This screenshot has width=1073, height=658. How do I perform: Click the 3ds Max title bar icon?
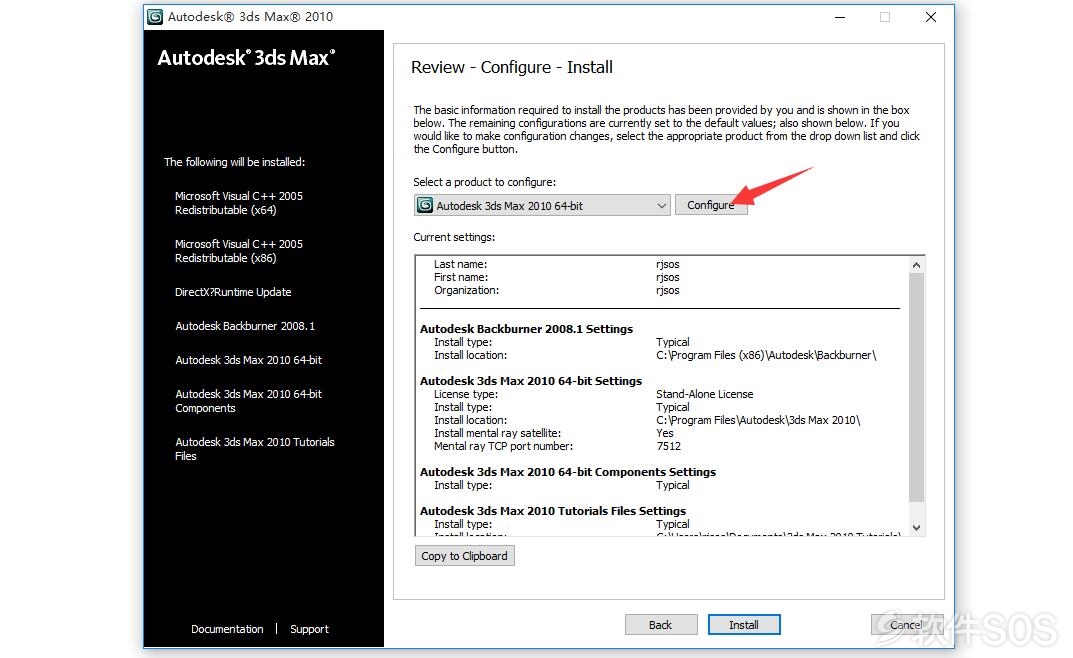(155, 16)
